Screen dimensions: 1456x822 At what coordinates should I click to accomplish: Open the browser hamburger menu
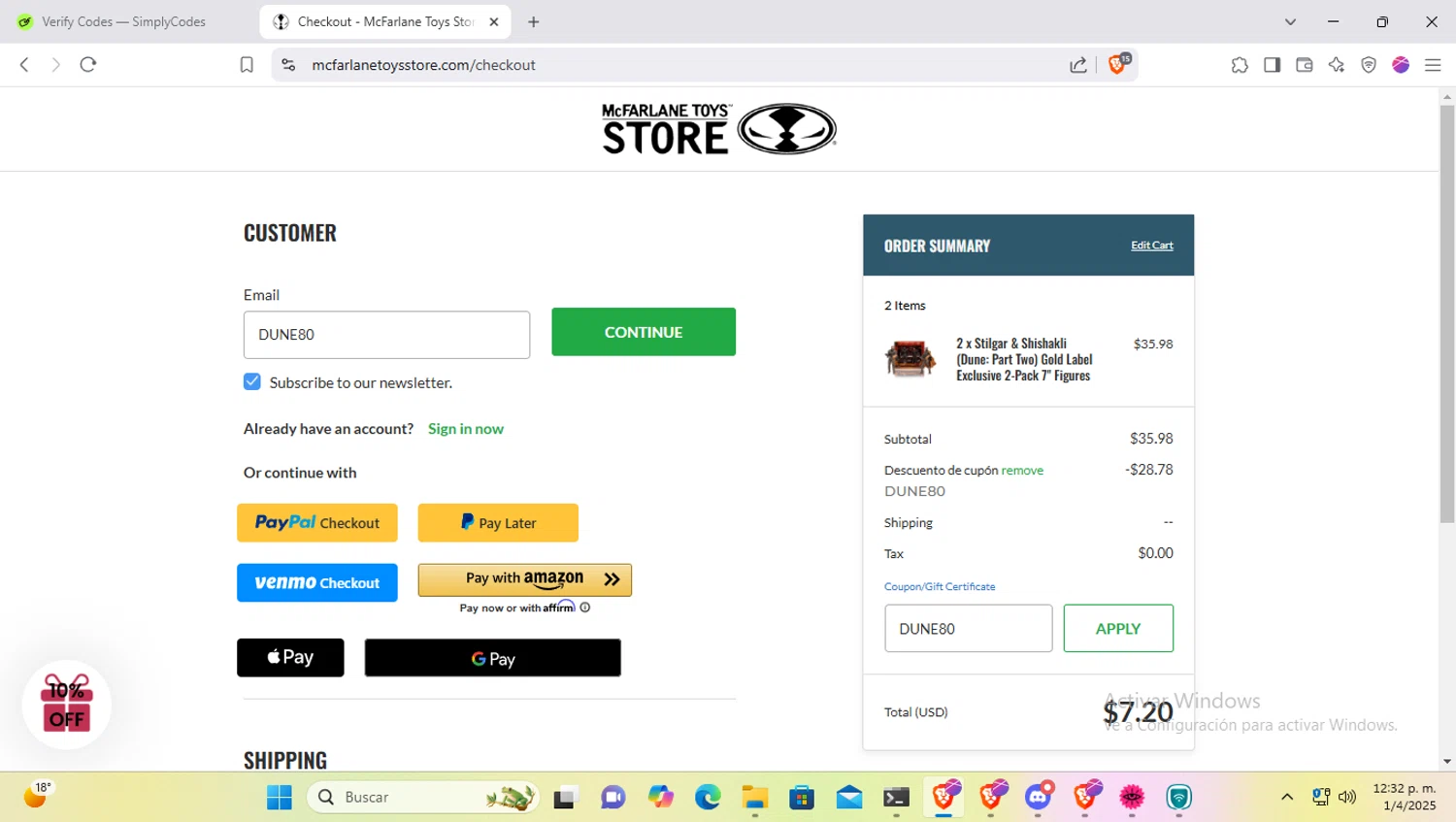point(1433,65)
